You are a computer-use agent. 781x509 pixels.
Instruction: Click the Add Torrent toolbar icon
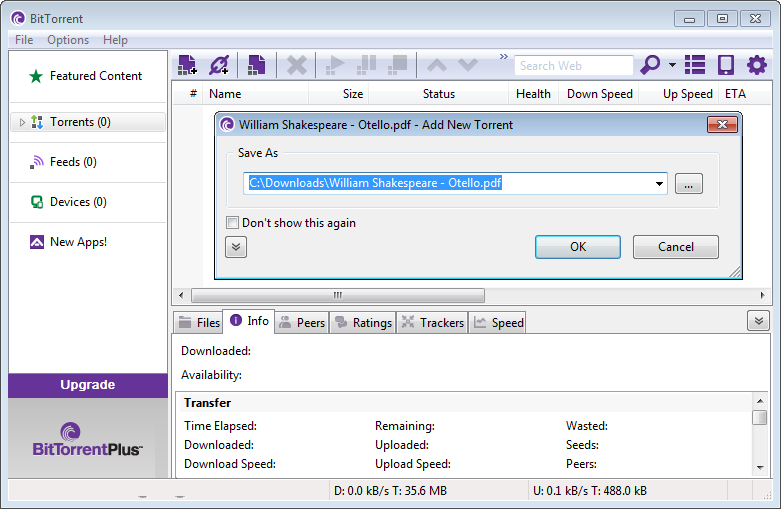[187, 65]
